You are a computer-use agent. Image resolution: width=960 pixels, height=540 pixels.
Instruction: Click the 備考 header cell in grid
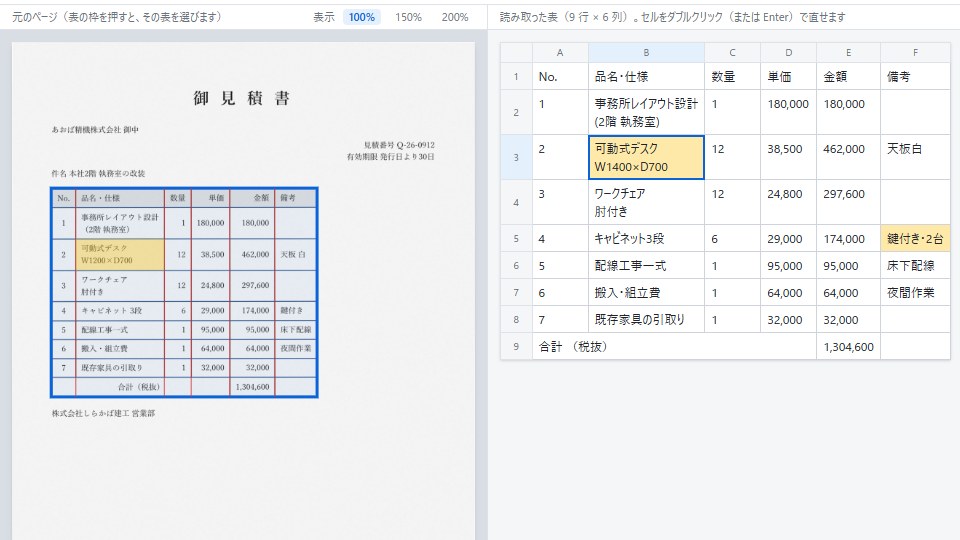click(915, 77)
